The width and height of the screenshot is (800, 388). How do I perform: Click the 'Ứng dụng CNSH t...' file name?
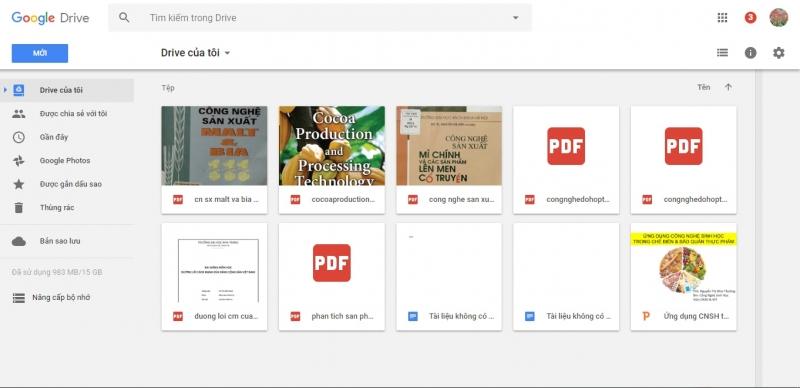696,317
